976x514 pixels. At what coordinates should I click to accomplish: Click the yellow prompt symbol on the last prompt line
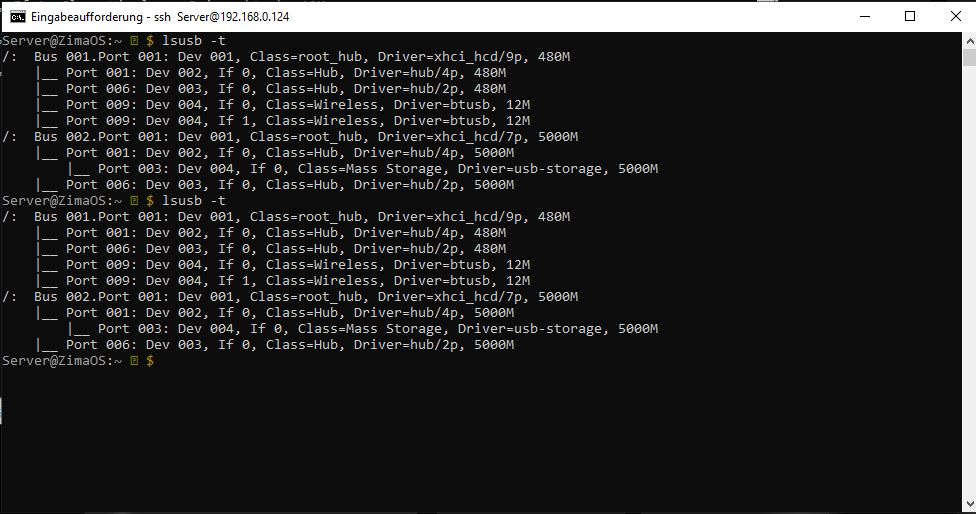coord(134,361)
